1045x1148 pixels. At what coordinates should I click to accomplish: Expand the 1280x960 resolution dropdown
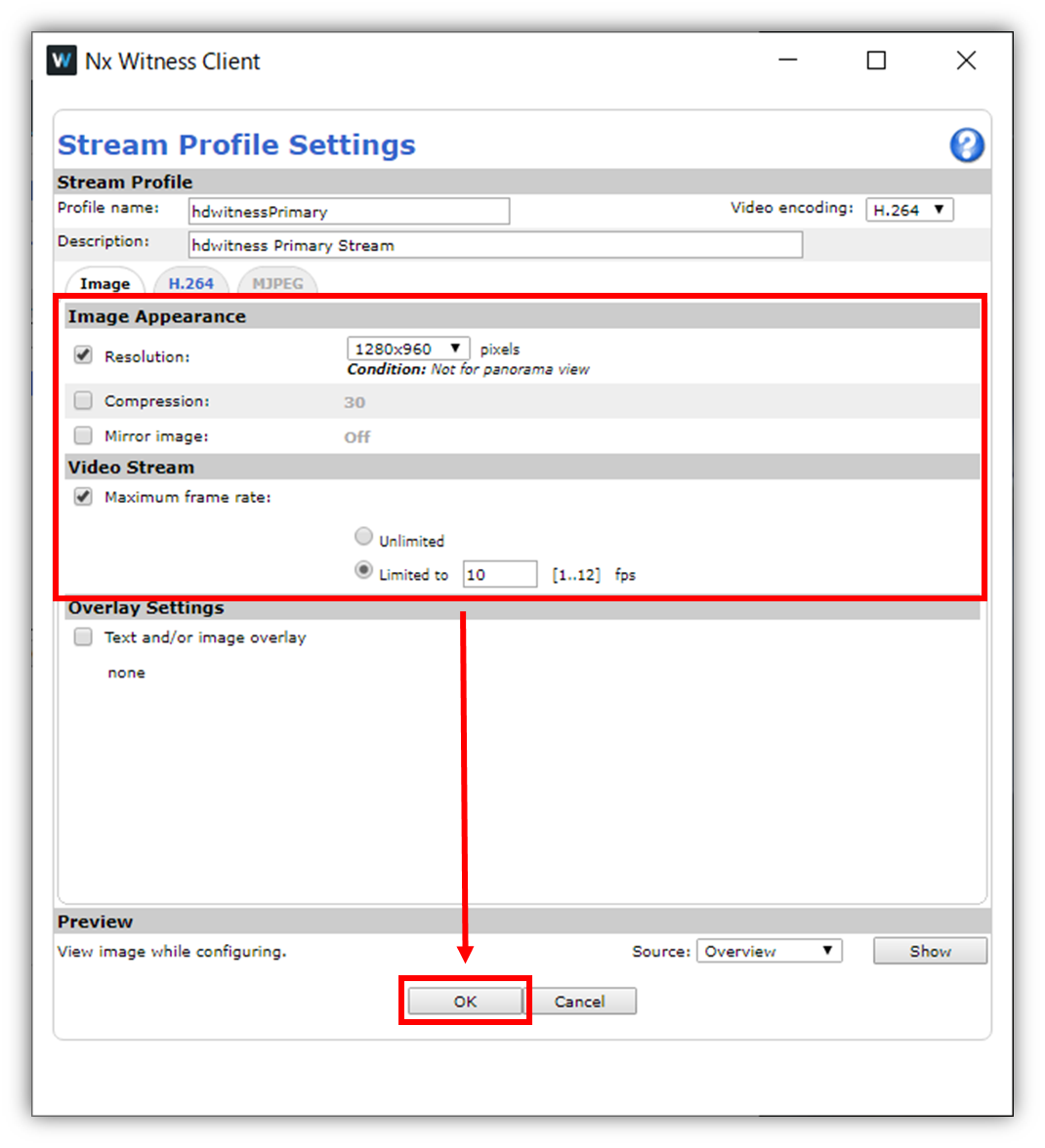pos(408,348)
